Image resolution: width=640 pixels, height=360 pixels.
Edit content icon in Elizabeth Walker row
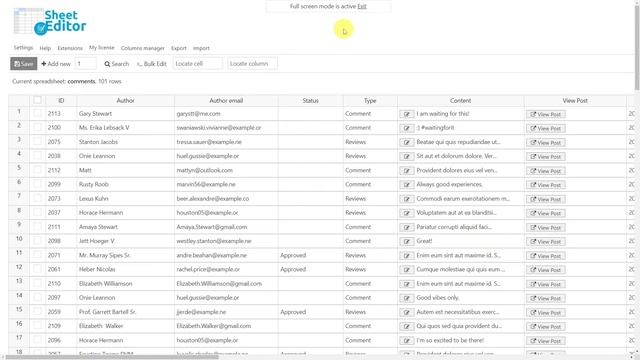(x=407, y=327)
